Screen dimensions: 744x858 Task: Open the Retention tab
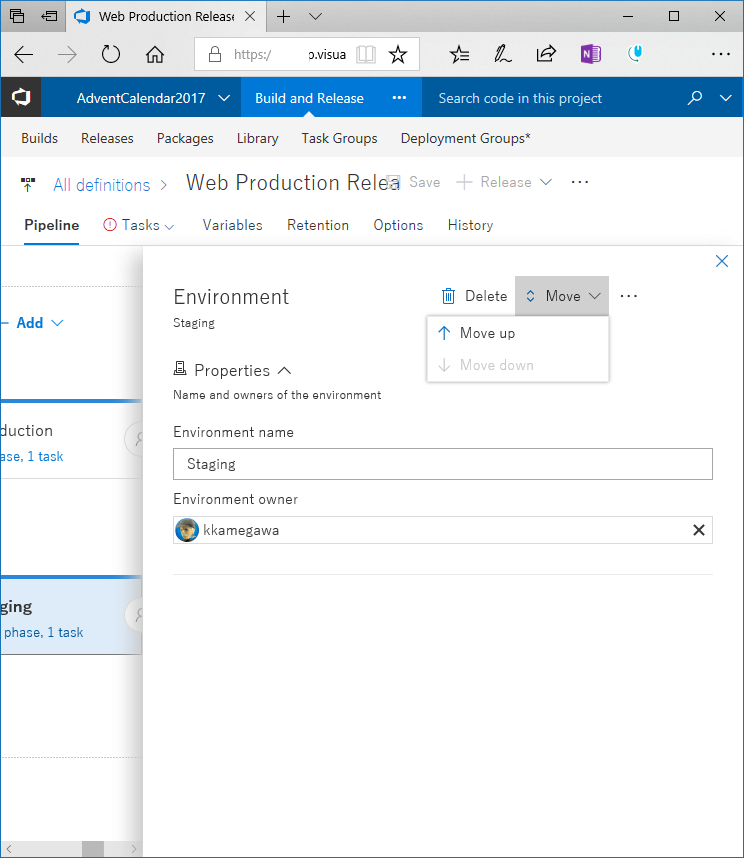coord(318,225)
